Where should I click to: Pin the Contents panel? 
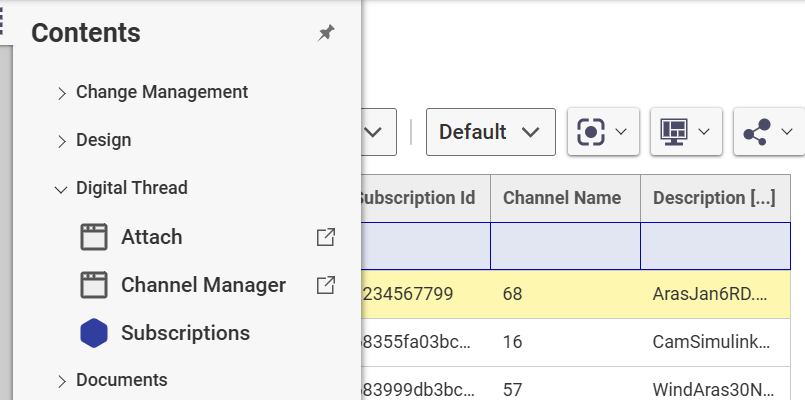[x=326, y=33]
